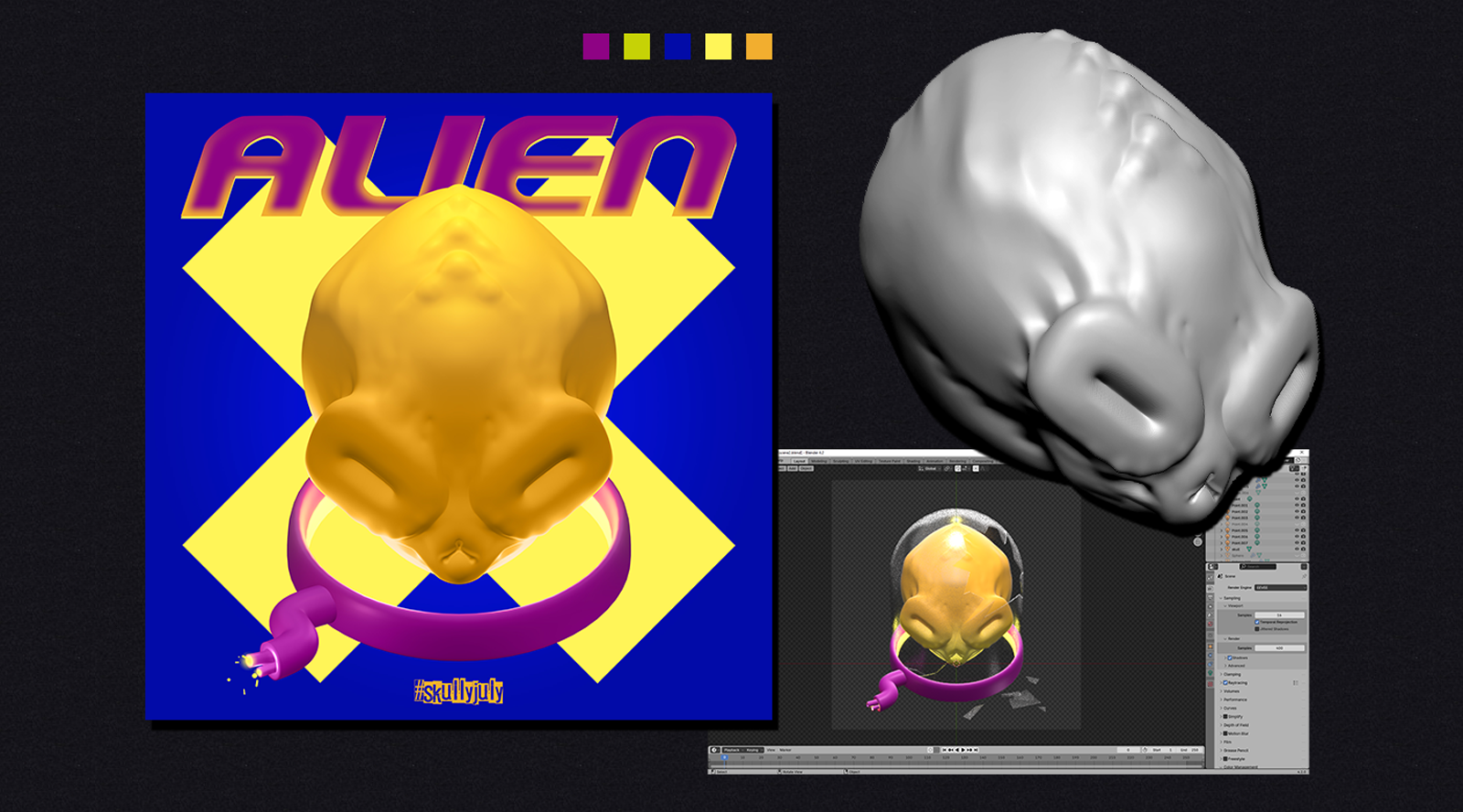Switch to the UV Editing workspace tab
1463x812 pixels.
[864, 461]
